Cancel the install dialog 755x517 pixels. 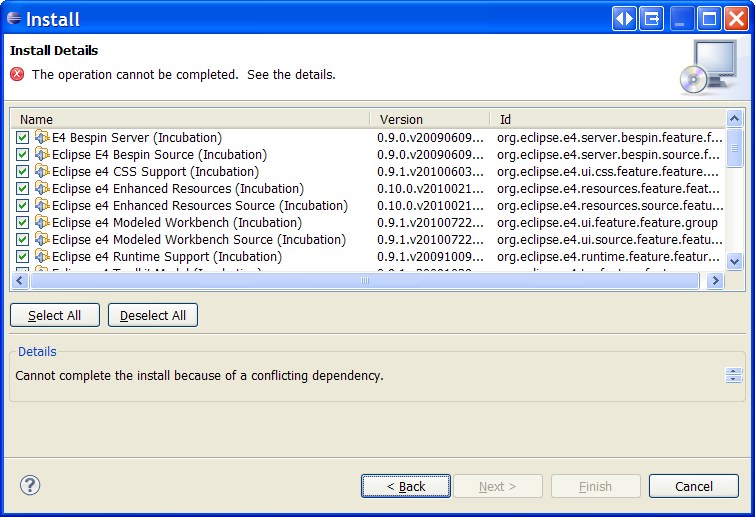point(693,486)
